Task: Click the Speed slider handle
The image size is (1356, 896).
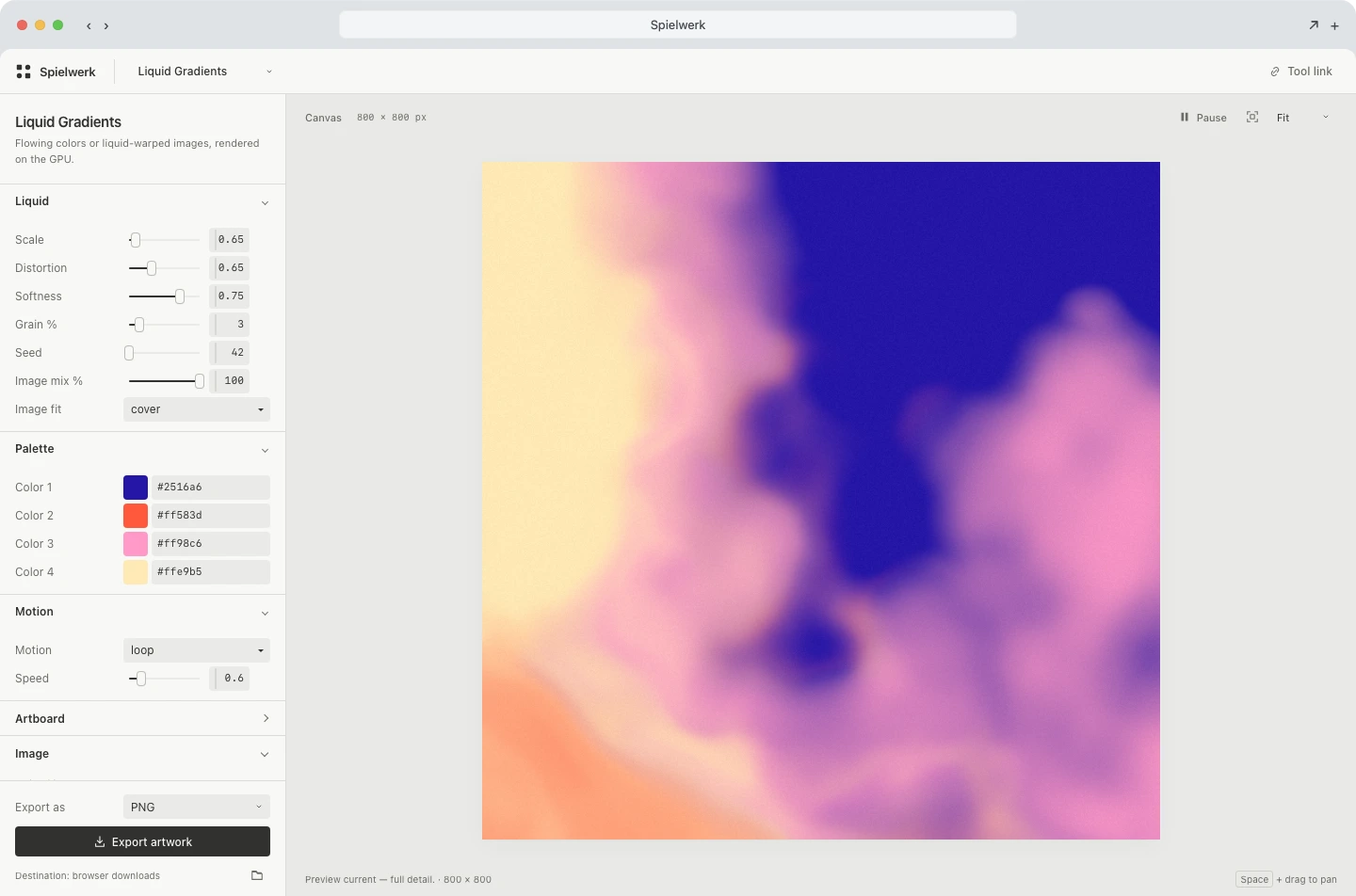Action: coord(141,679)
